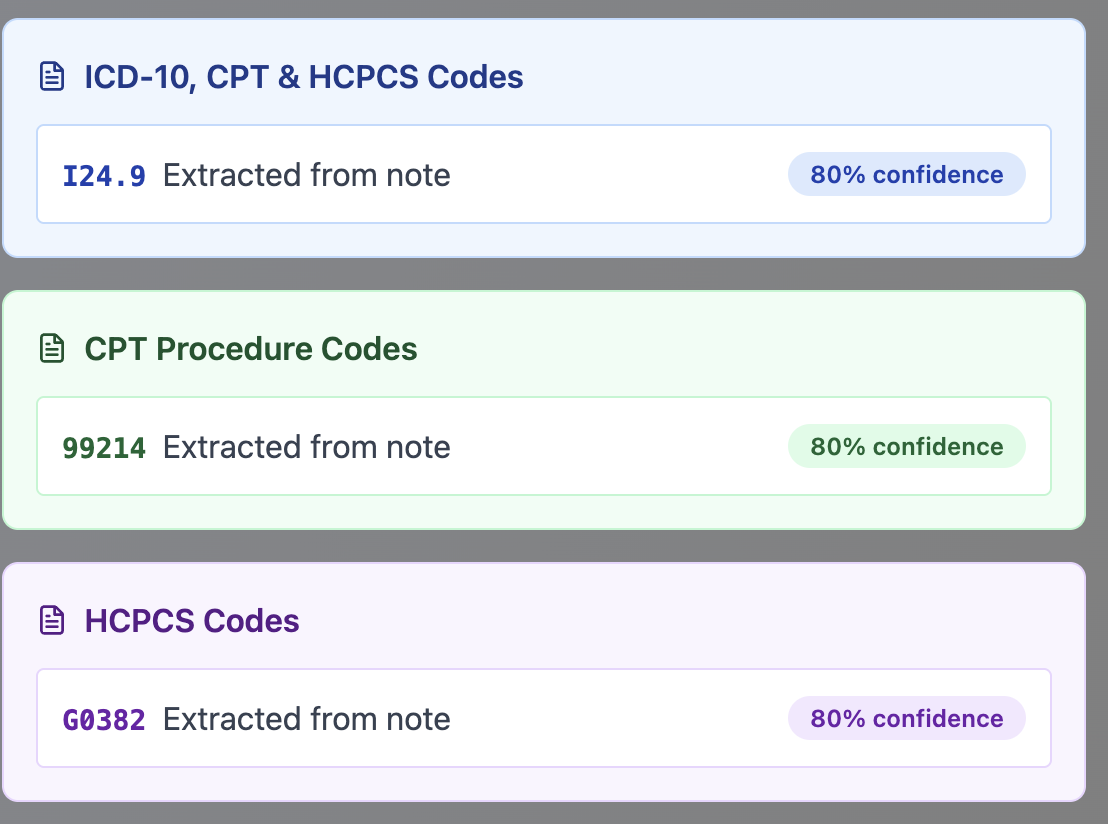1108x824 pixels.
Task: Click the green 80% confidence badge
Action: pos(907,446)
